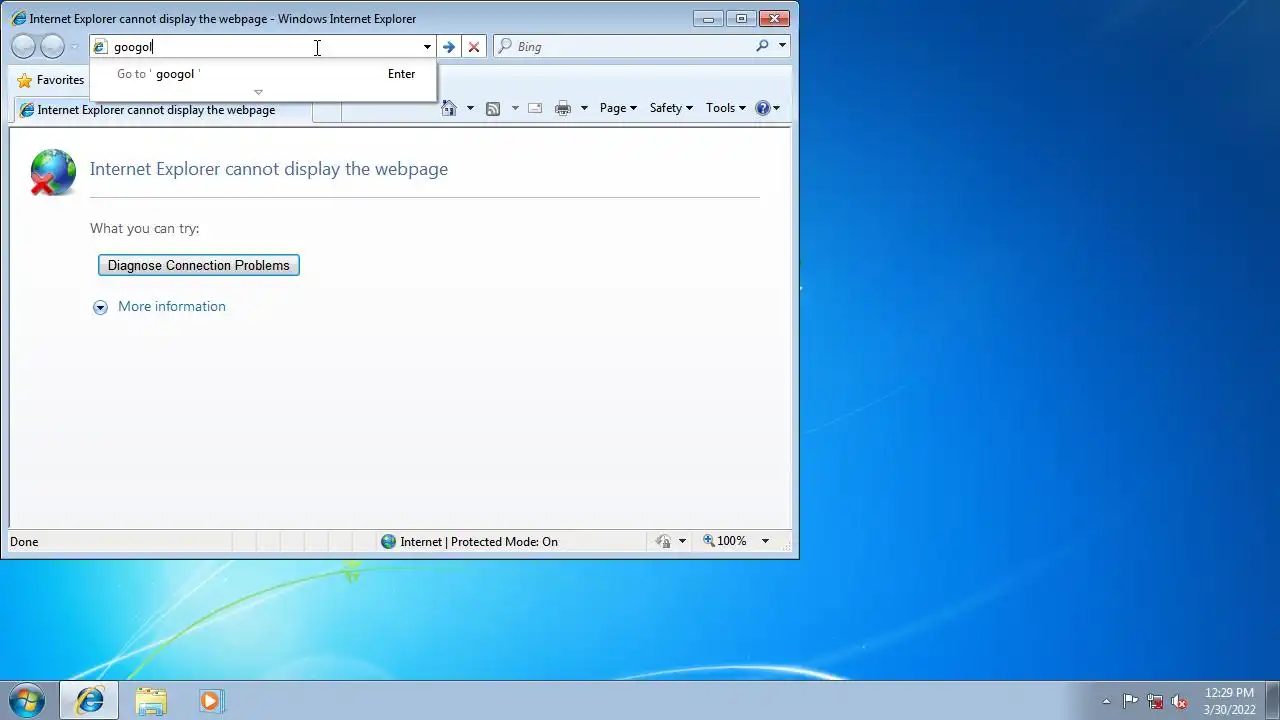Open the address bar autocomplete dropdown arrow

coord(427,47)
